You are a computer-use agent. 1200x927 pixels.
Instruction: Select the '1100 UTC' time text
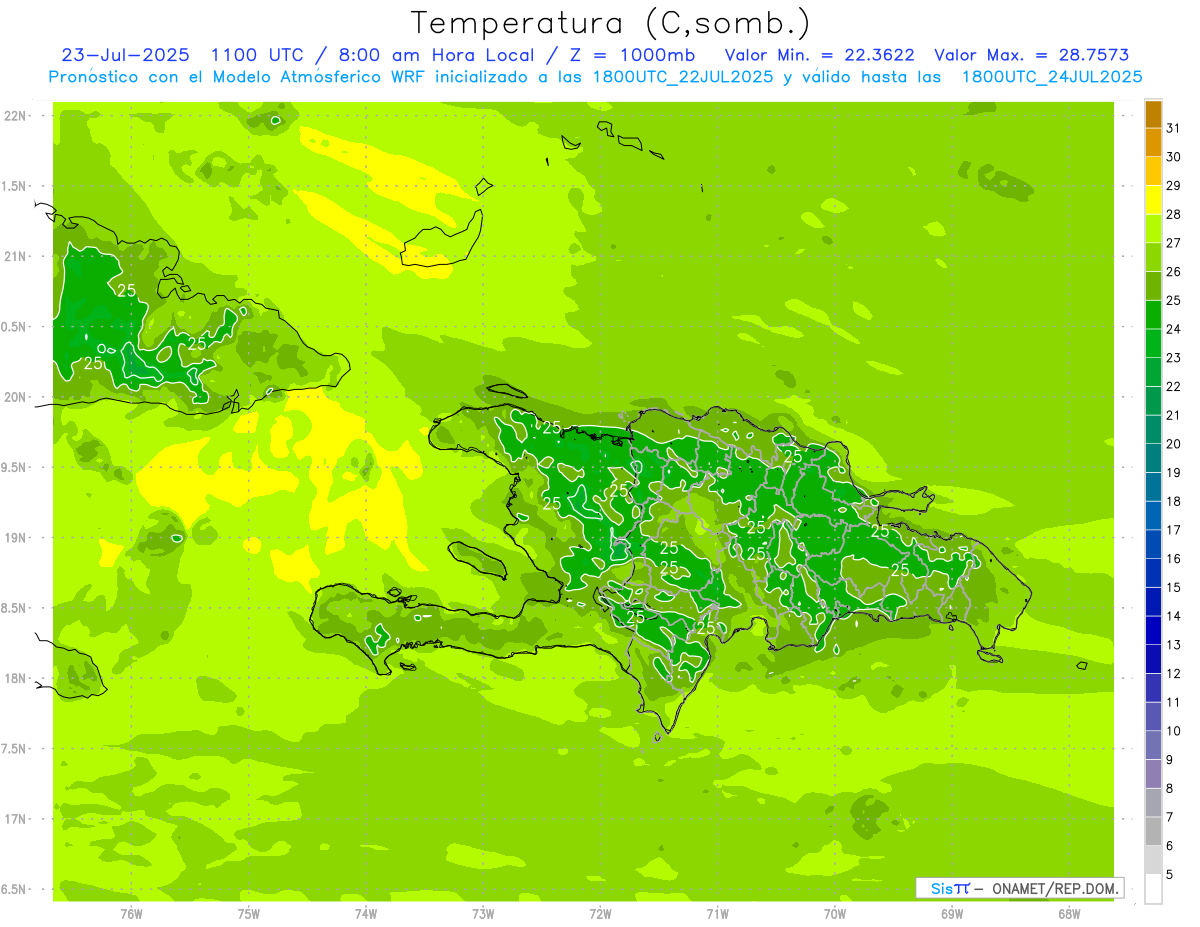click(x=259, y=55)
